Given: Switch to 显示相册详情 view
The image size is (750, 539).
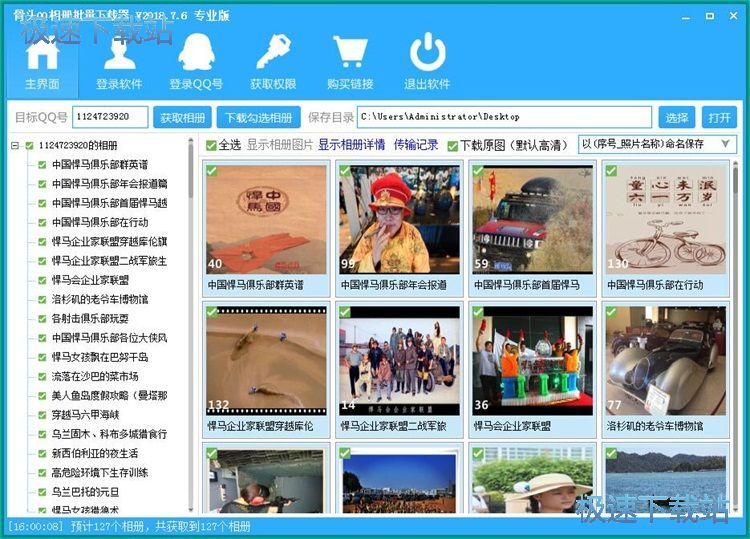Looking at the screenshot, I should [x=352, y=145].
